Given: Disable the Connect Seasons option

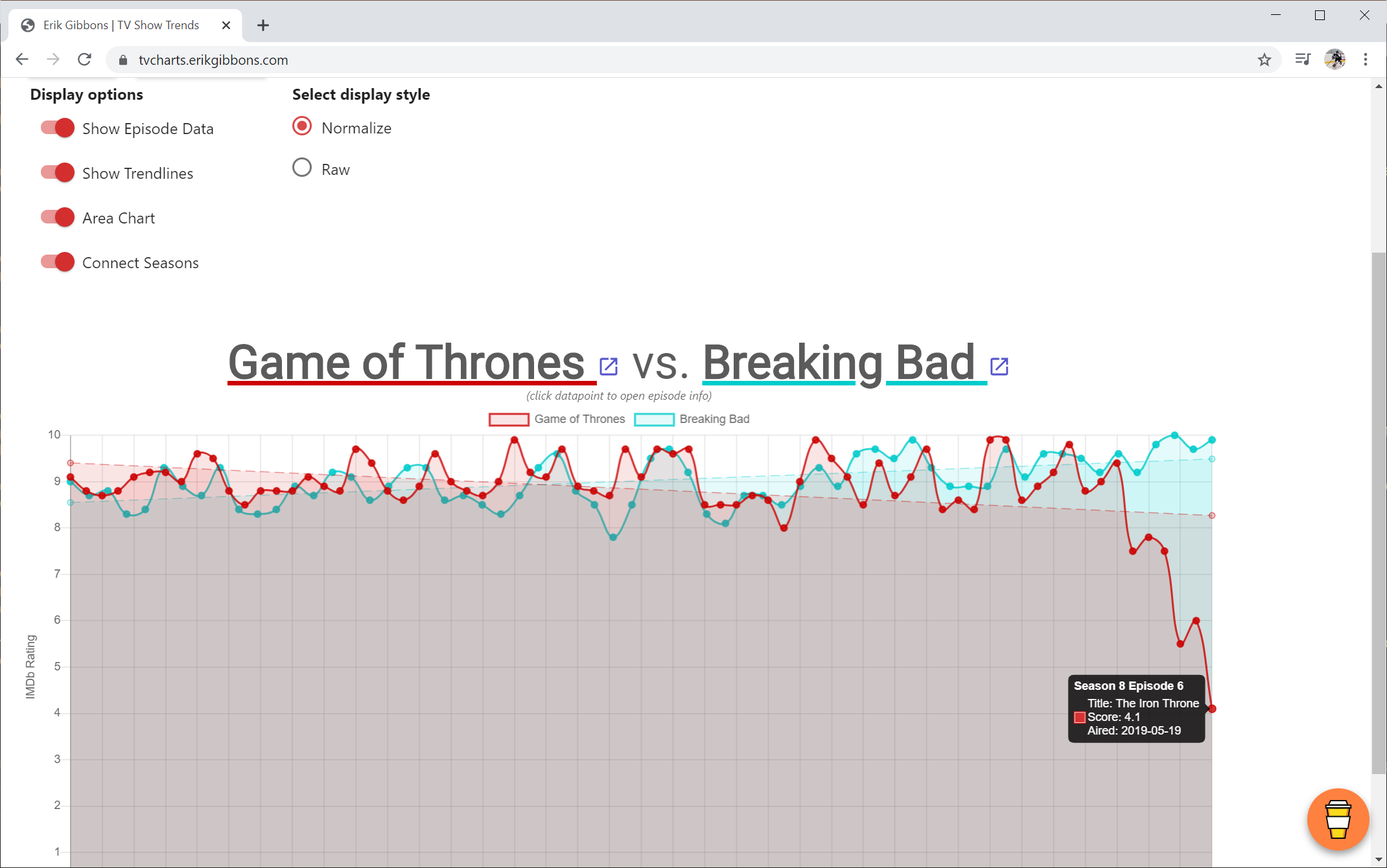Looking at the screenshot, I should (57, 262).
